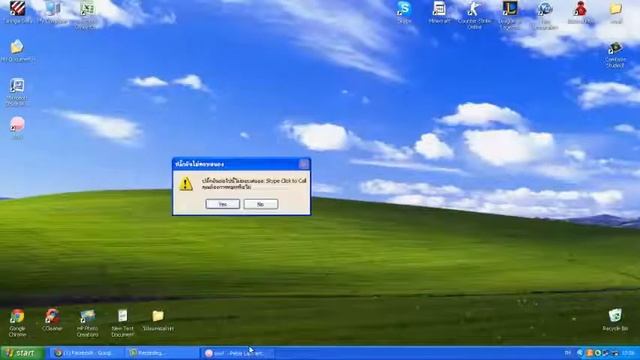Open the red striped app shortcut
This screenshot has width=640, height=360.
coord(17,12)
